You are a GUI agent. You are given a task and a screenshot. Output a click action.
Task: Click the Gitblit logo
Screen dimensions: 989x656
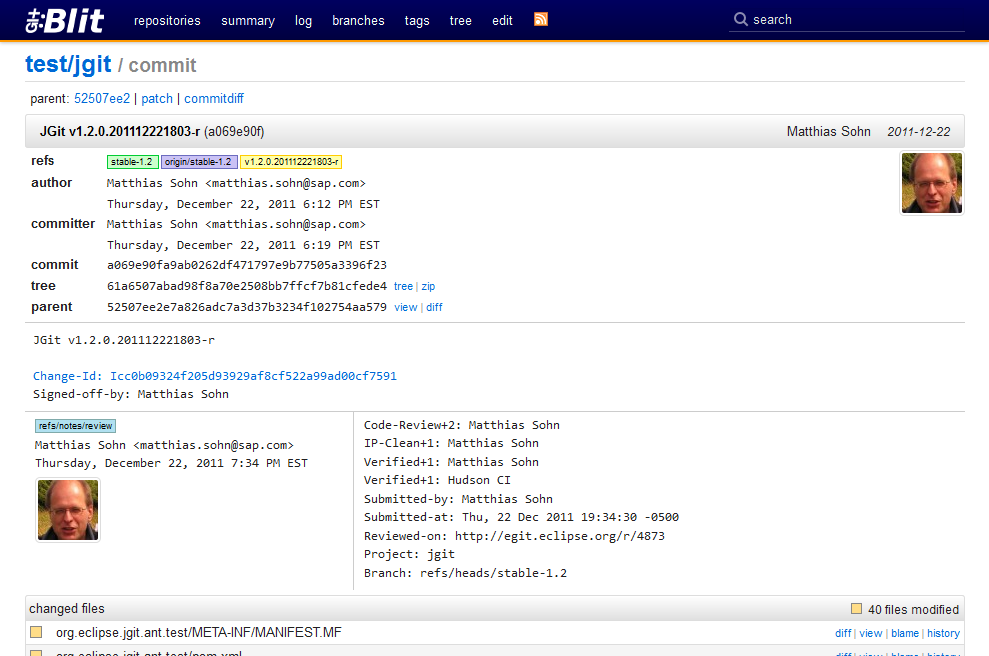pos(64,20)
